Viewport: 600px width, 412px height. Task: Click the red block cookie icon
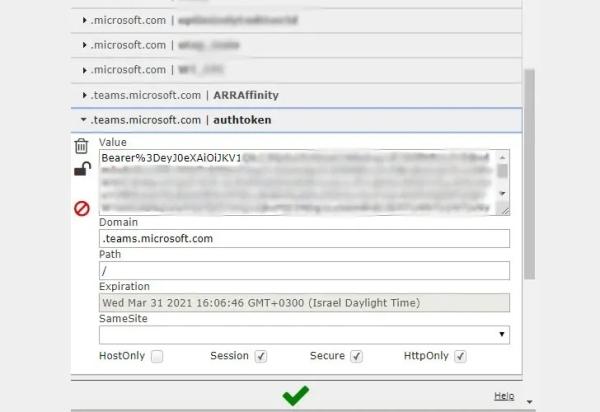pyautogui.click(x=81, y=208)
